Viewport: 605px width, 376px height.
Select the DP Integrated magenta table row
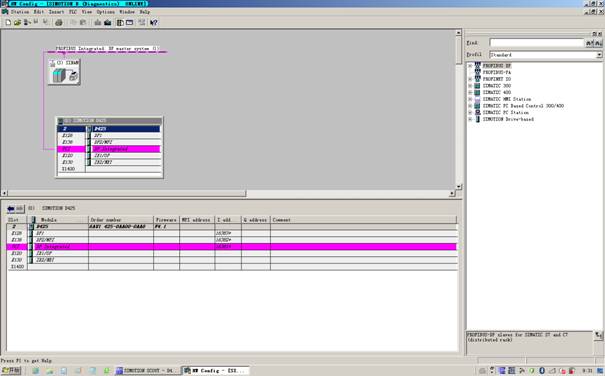232,247
